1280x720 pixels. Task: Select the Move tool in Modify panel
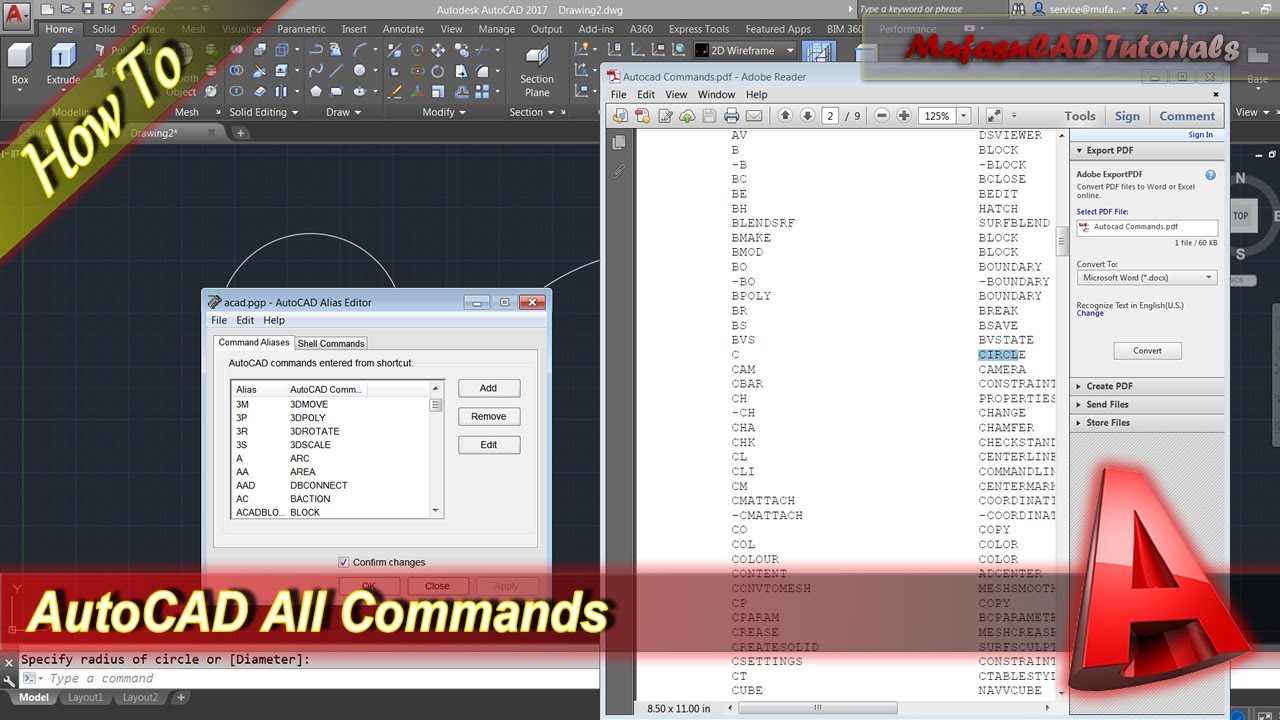[438, 50]
